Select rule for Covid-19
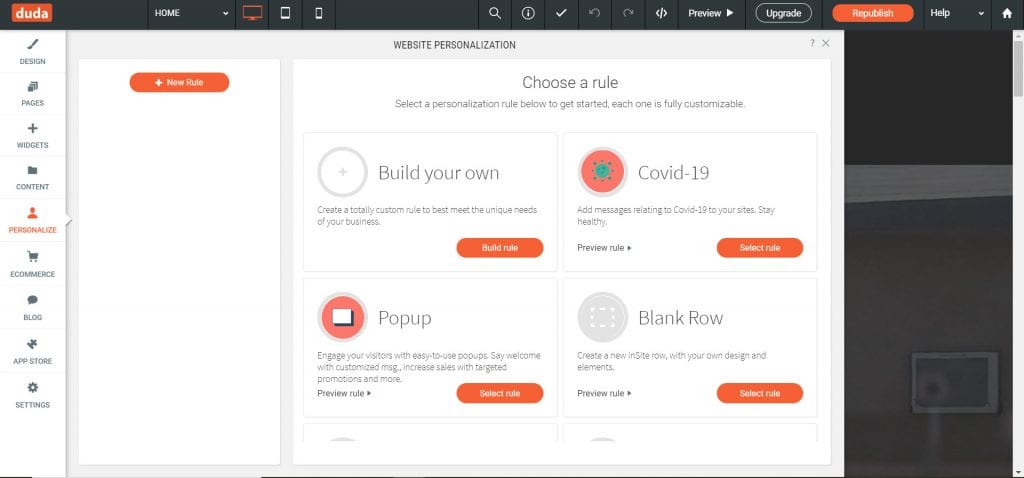This screenshot has height=478, width=1024. (x=760, y=248)
